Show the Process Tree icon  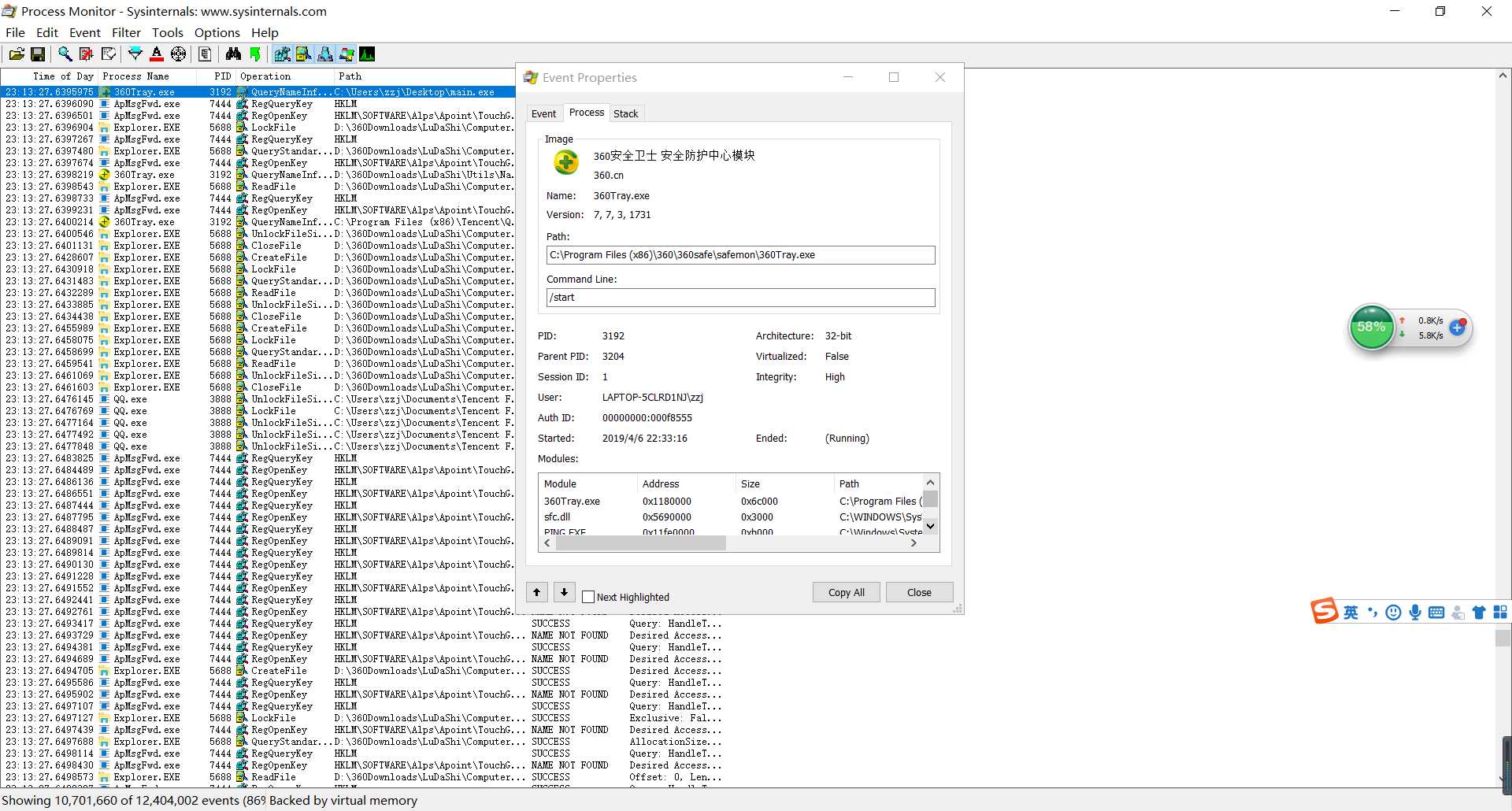pos(205,54)
